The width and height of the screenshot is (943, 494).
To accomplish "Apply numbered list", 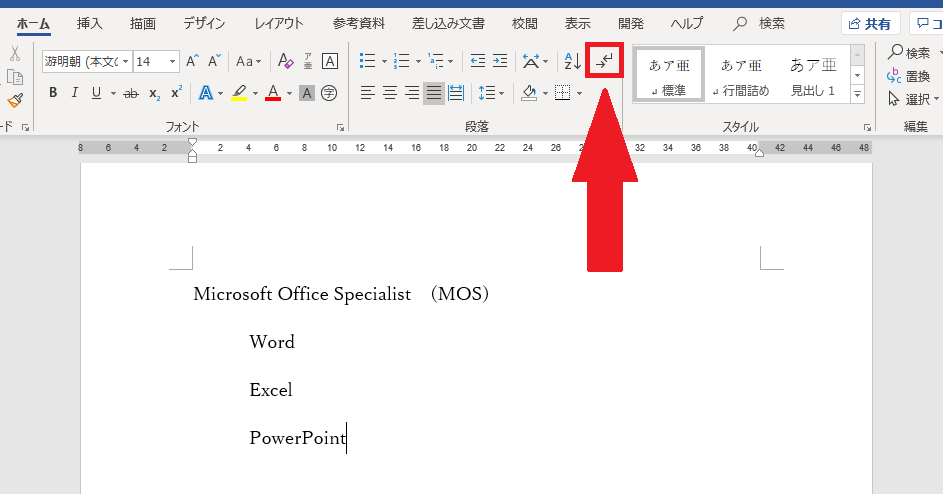I will (401, 61).
